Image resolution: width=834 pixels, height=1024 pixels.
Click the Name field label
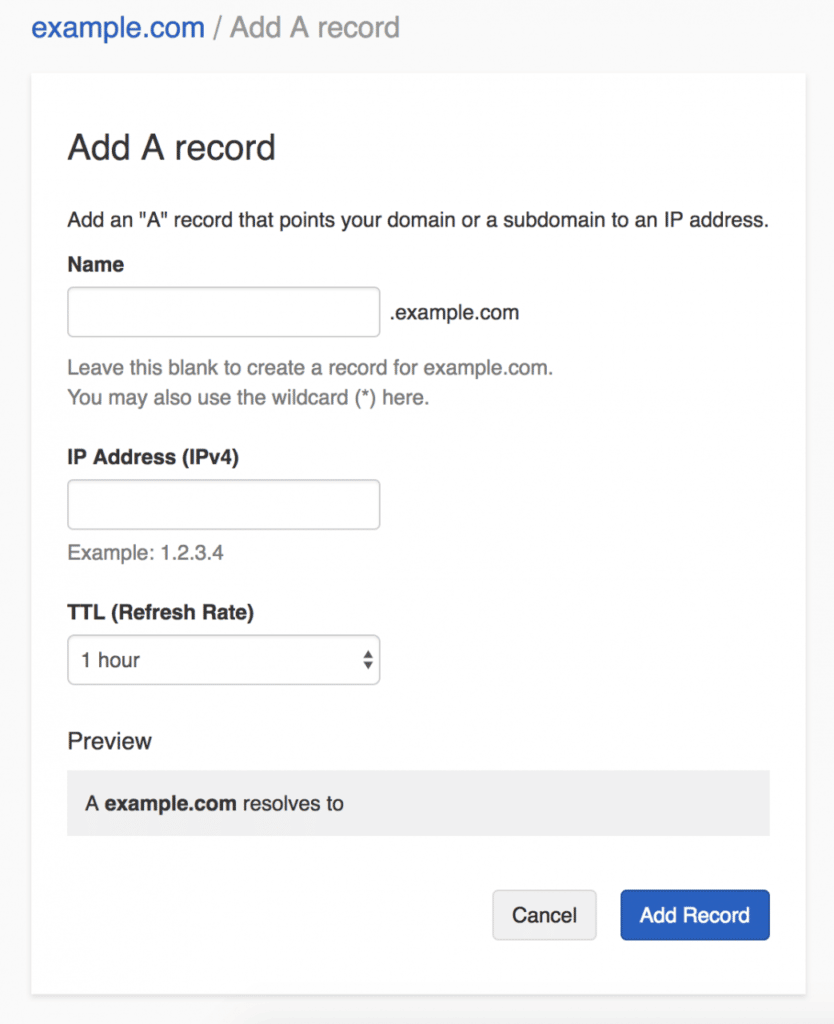95,265
